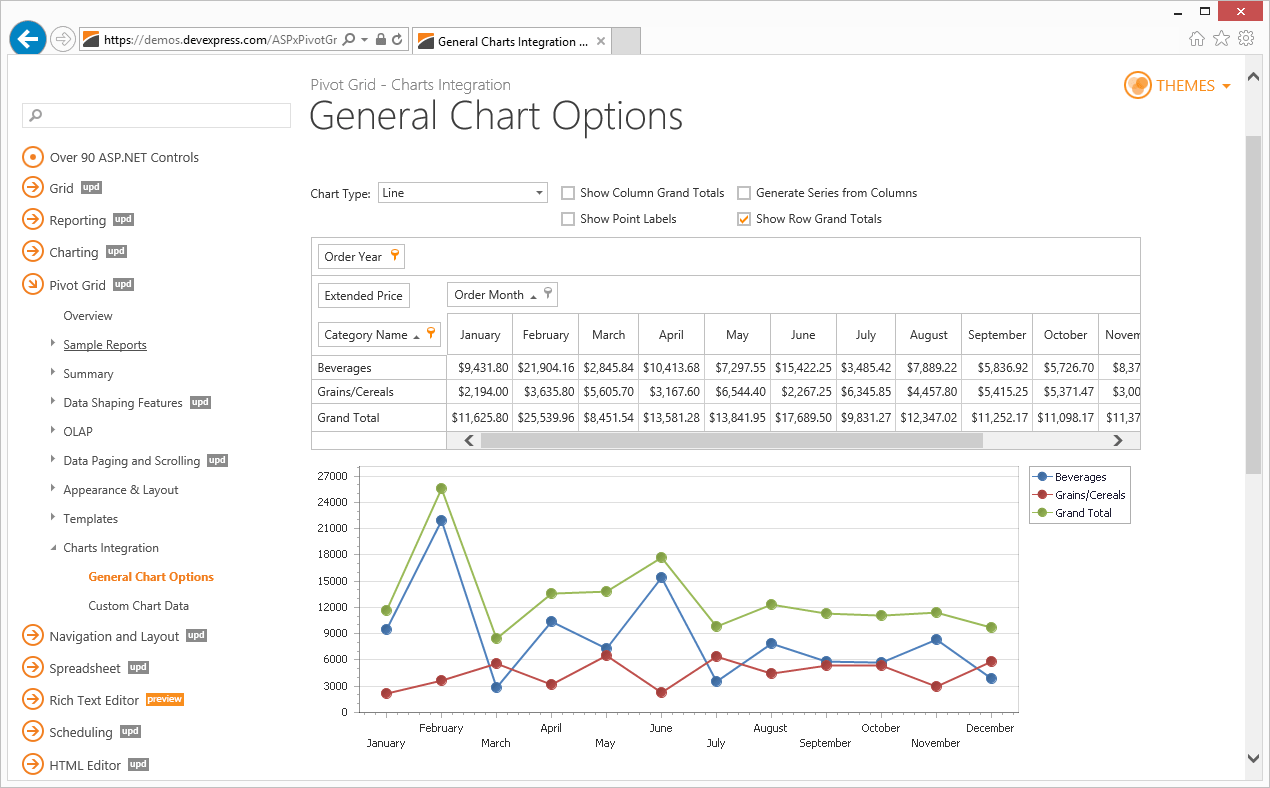This screenshot has width=1270, height=788.
Task: Select the Pivot Grid section icon in sidebar
Action: click(31, 284)
